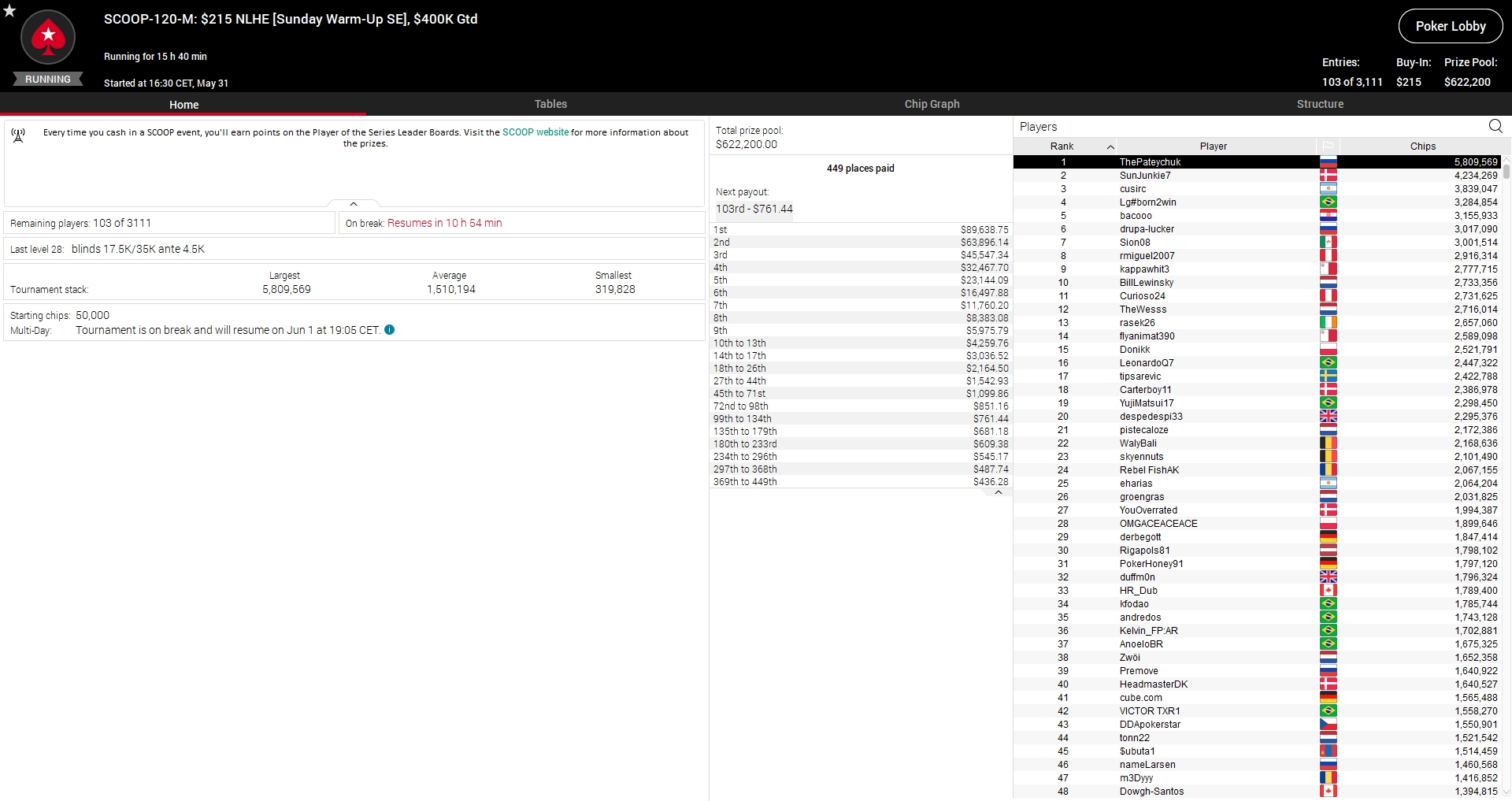Click flag icon next to Lg#born2win
The width and height of the screenshot is (1512, 801).
tap(1328, 202)
